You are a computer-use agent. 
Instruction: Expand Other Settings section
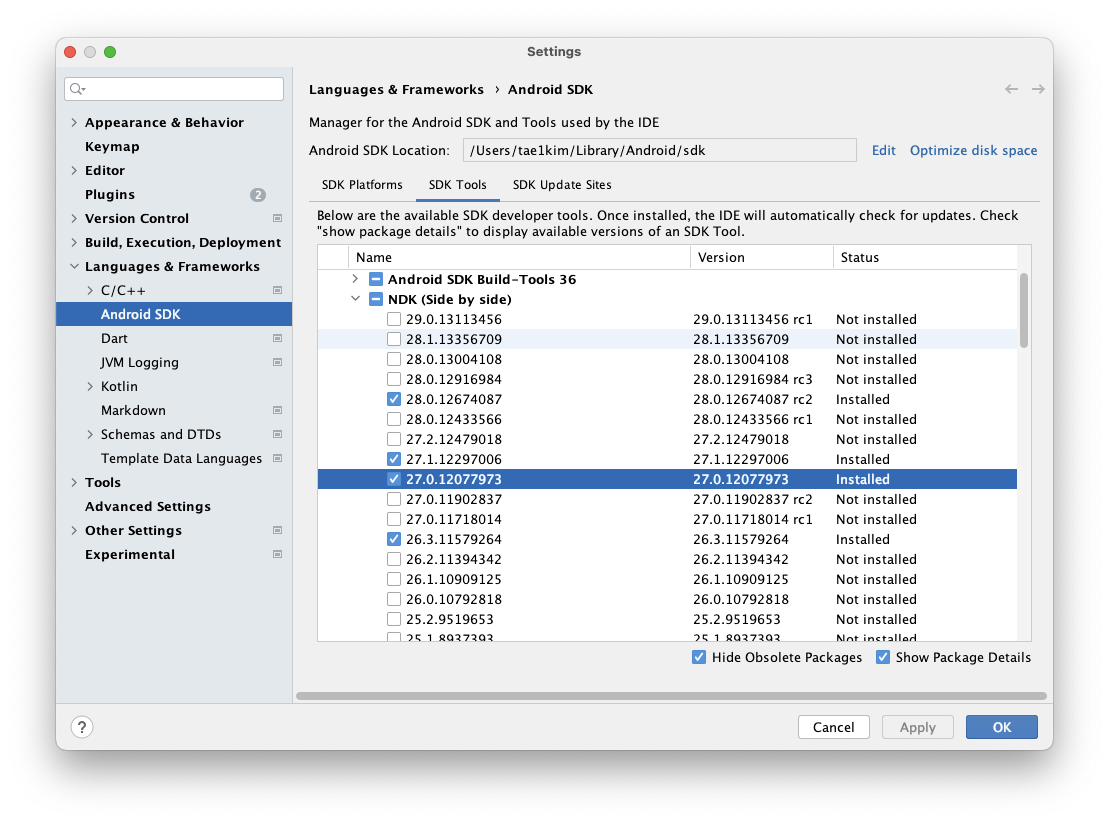pos(74,531)
